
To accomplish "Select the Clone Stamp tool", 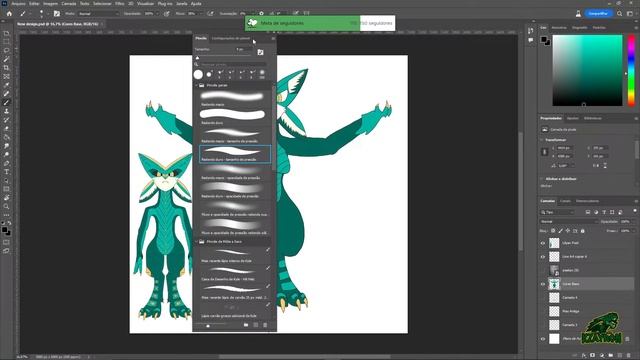I will tap(7, 111).
